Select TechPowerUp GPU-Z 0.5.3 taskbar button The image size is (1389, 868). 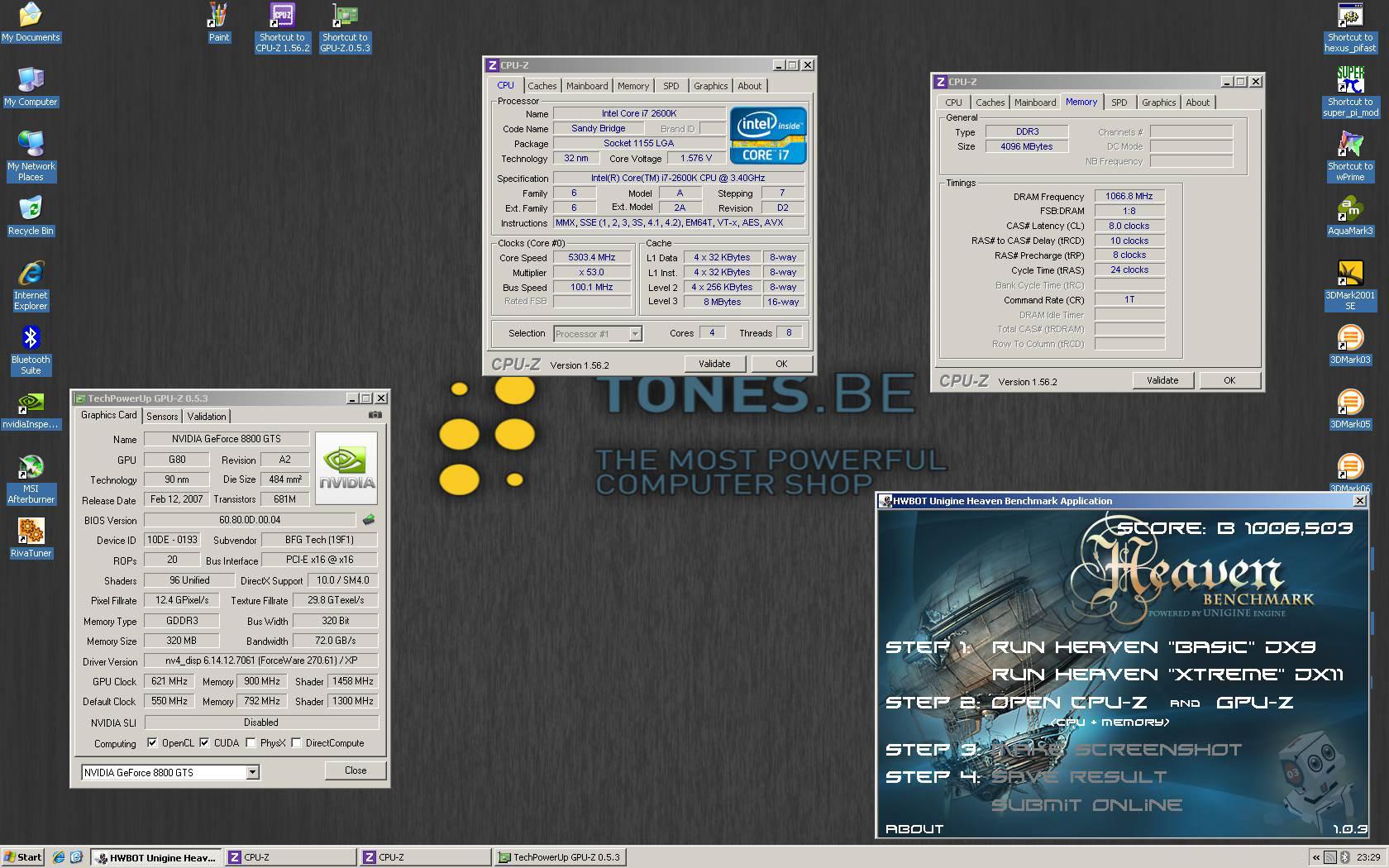pos(560,857)
